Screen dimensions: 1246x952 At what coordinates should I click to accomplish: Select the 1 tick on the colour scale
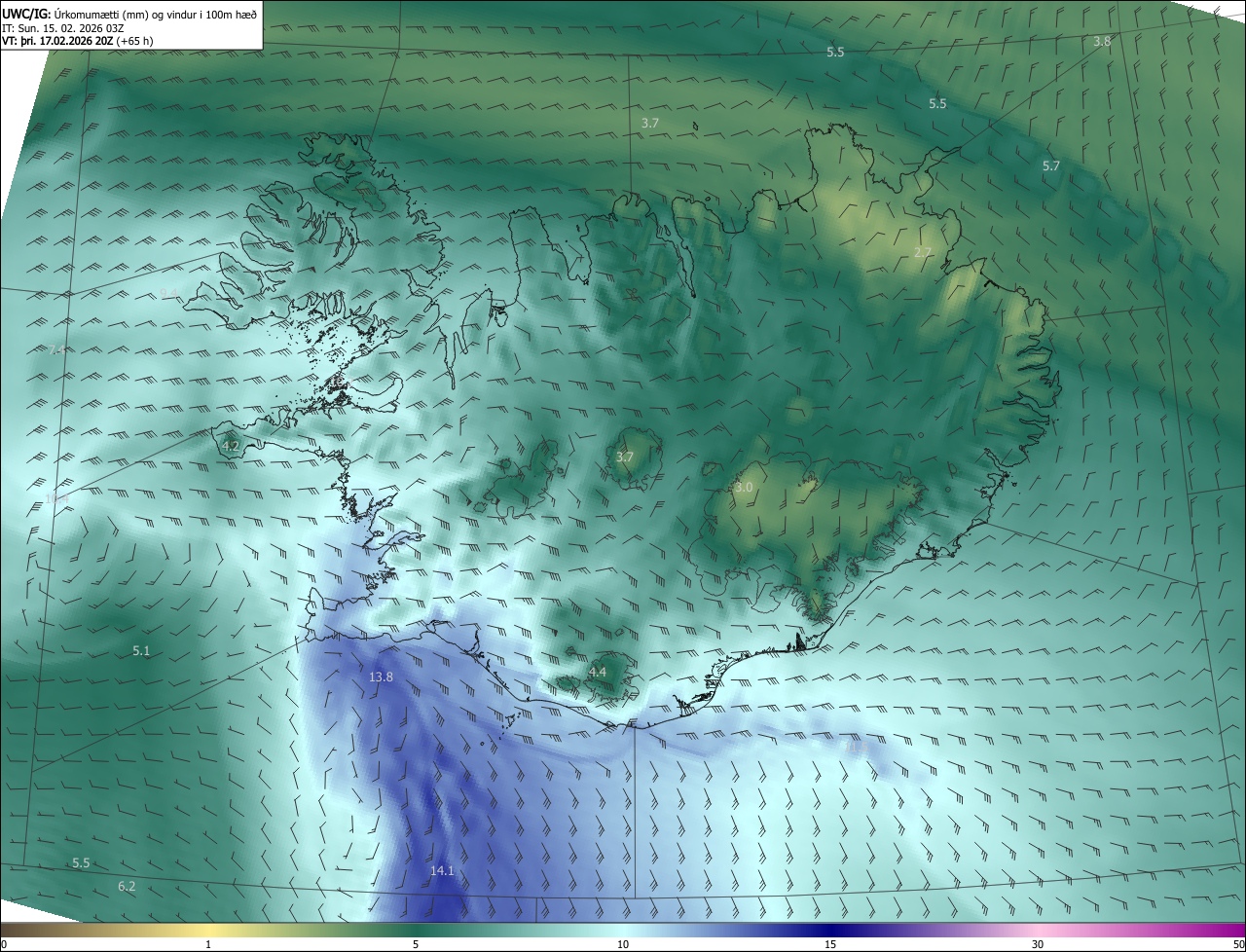pos(208,944)
